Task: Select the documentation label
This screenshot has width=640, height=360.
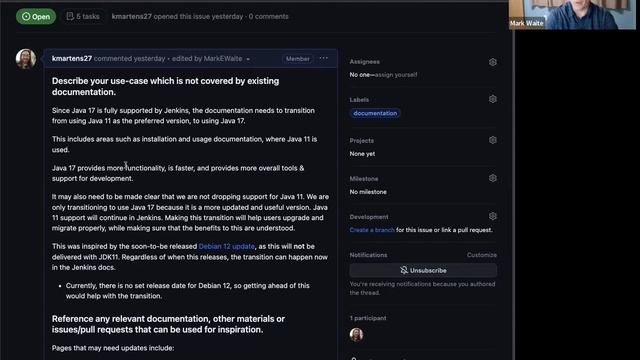Action: pos(375,113)
